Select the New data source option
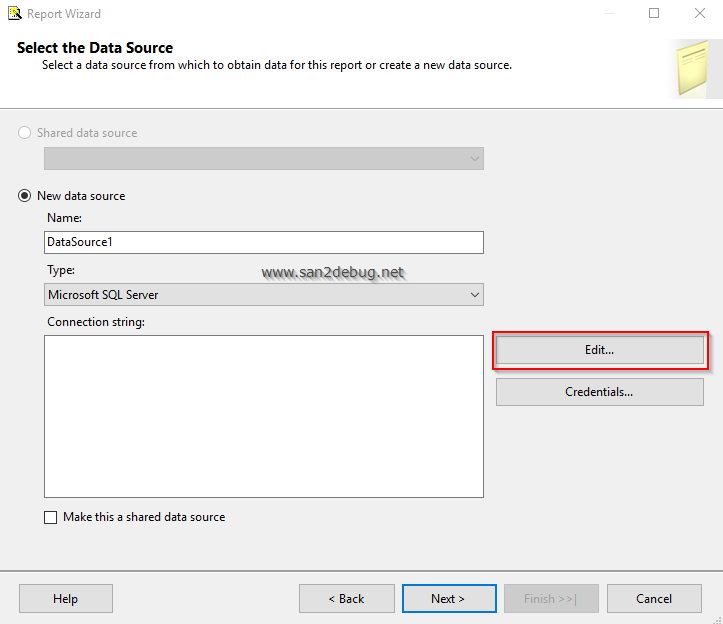 click(25, 196)
